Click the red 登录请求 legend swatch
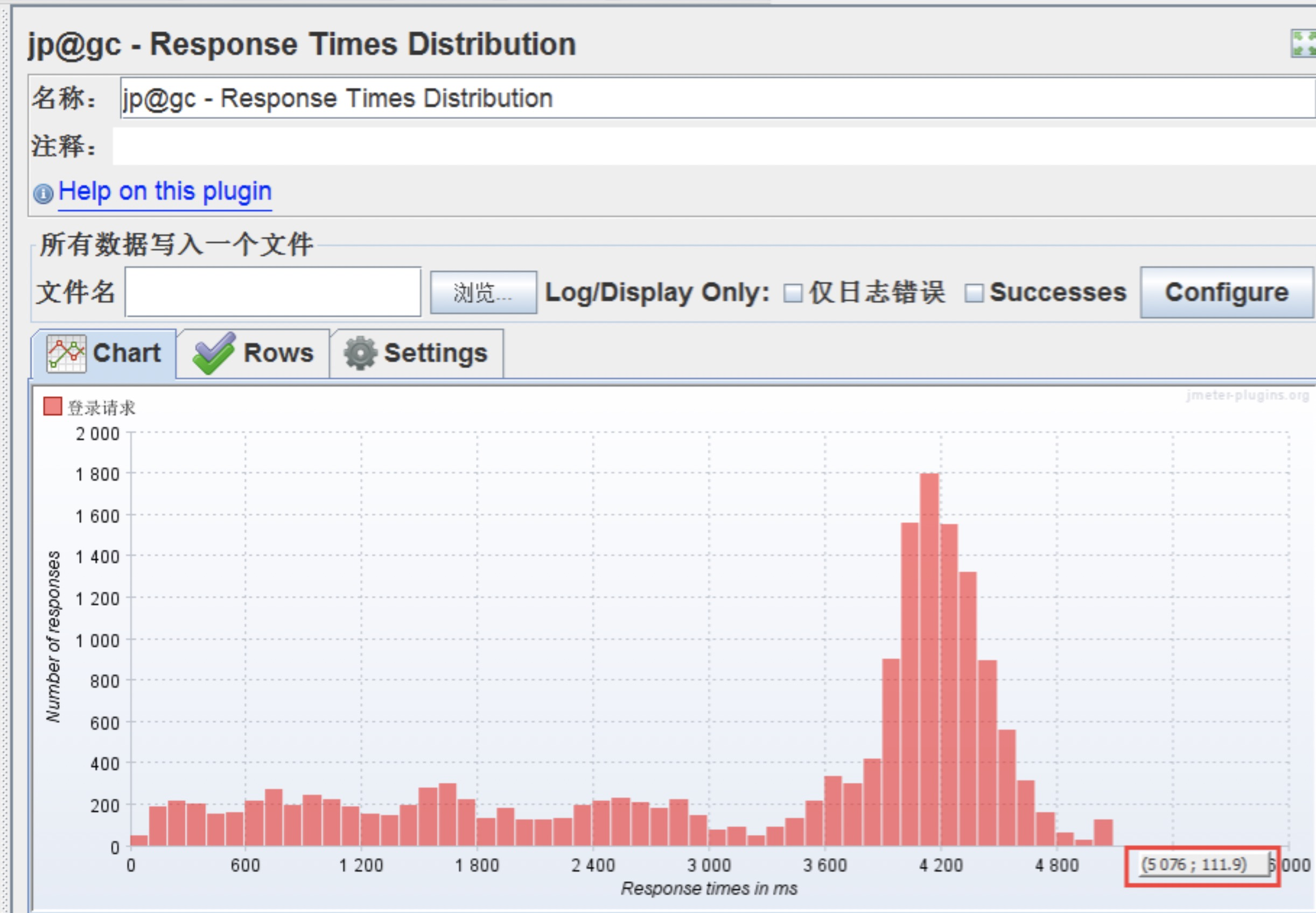This screenshot has width=1316, height=913. [53, 407]
